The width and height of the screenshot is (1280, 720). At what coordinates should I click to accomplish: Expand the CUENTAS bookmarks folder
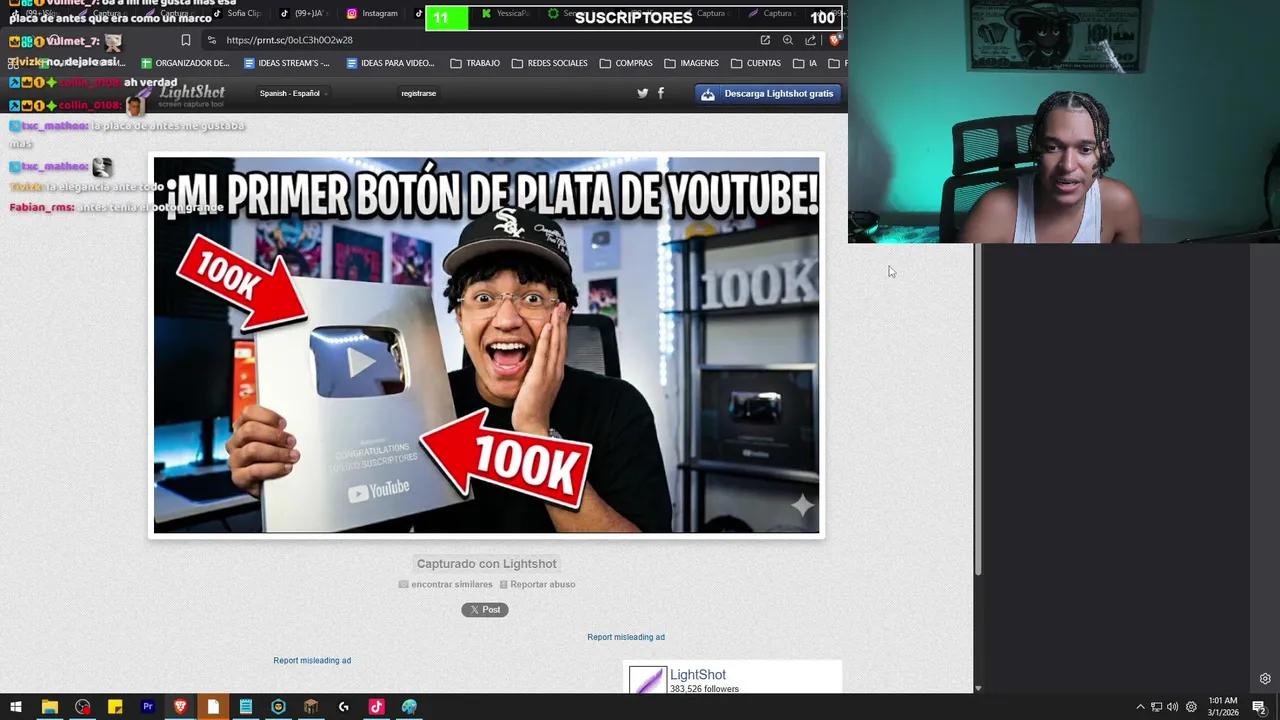(756, 63)
